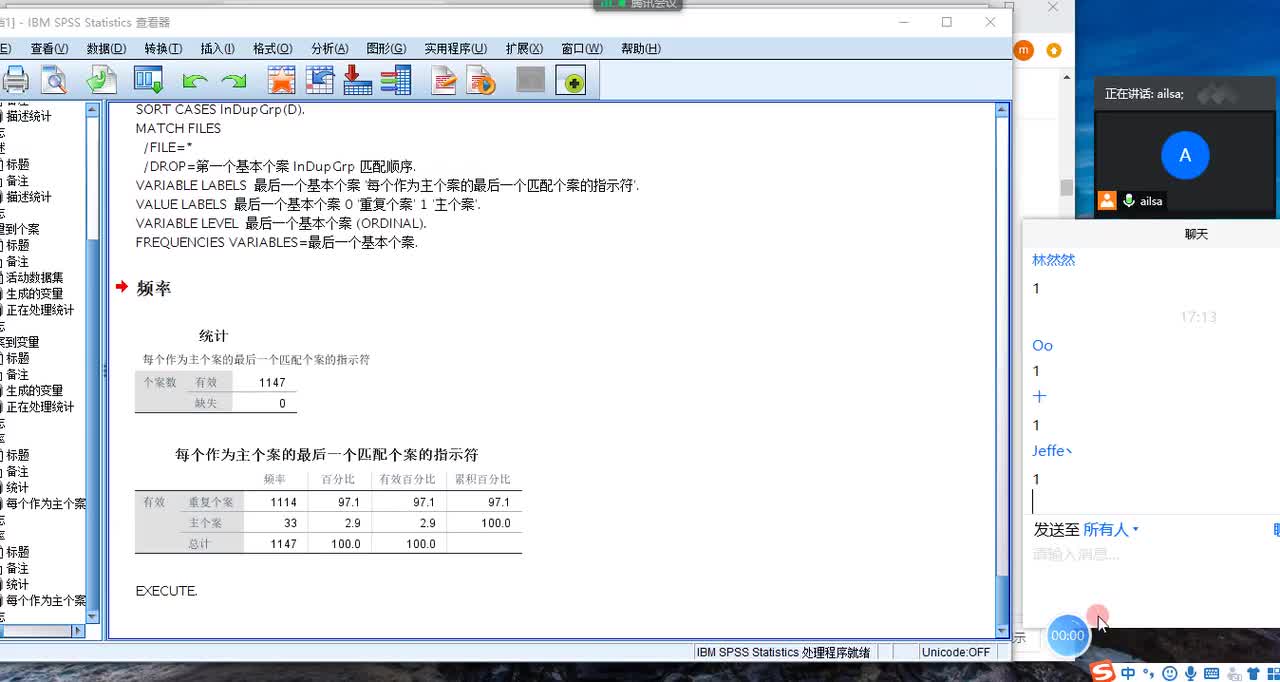Click the outline pane scroll-up arrow
The width and height of the screenshot is (1280, 682).
click(x=92, y=110)
